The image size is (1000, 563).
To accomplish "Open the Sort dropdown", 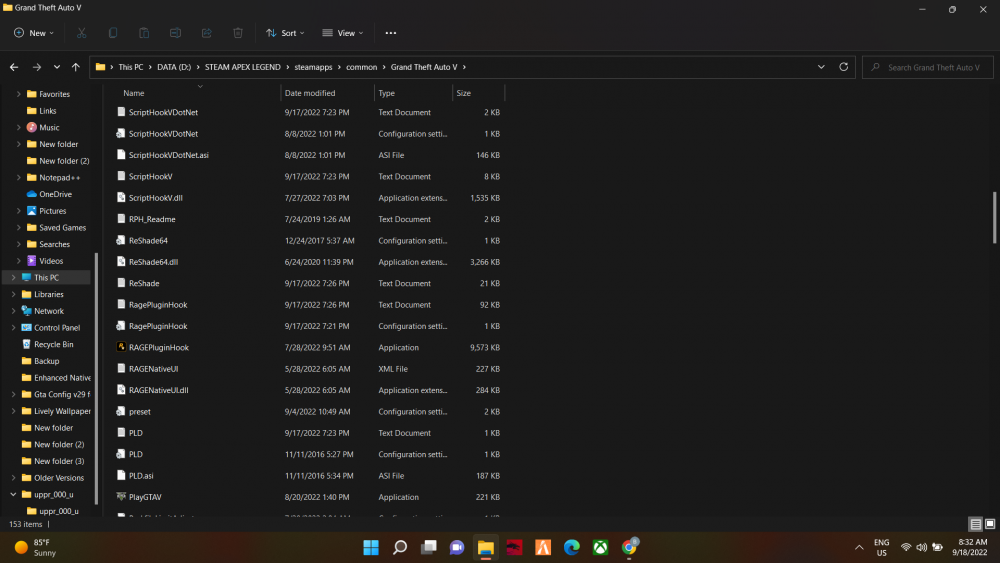I will pos(285,33).
